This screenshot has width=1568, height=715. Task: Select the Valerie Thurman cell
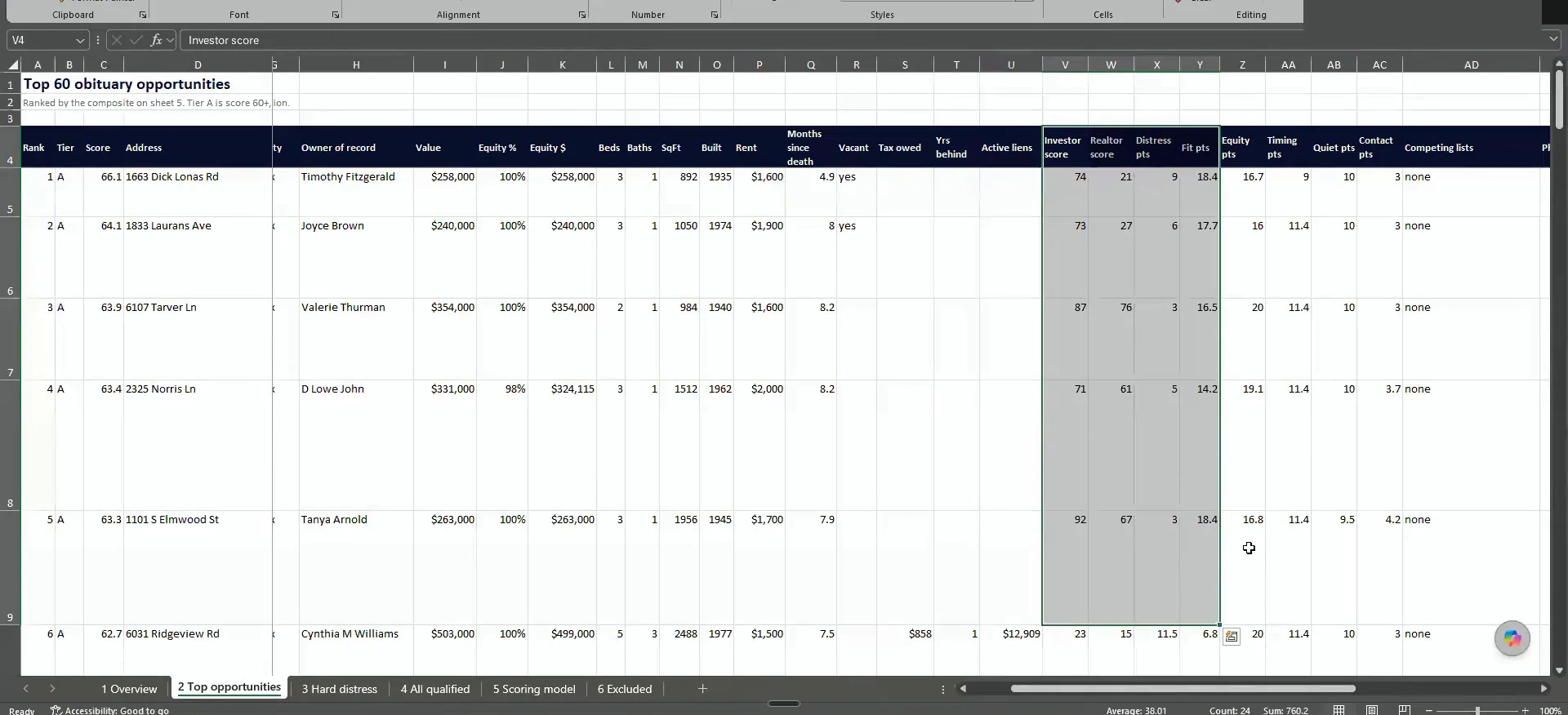coord(356,340)
